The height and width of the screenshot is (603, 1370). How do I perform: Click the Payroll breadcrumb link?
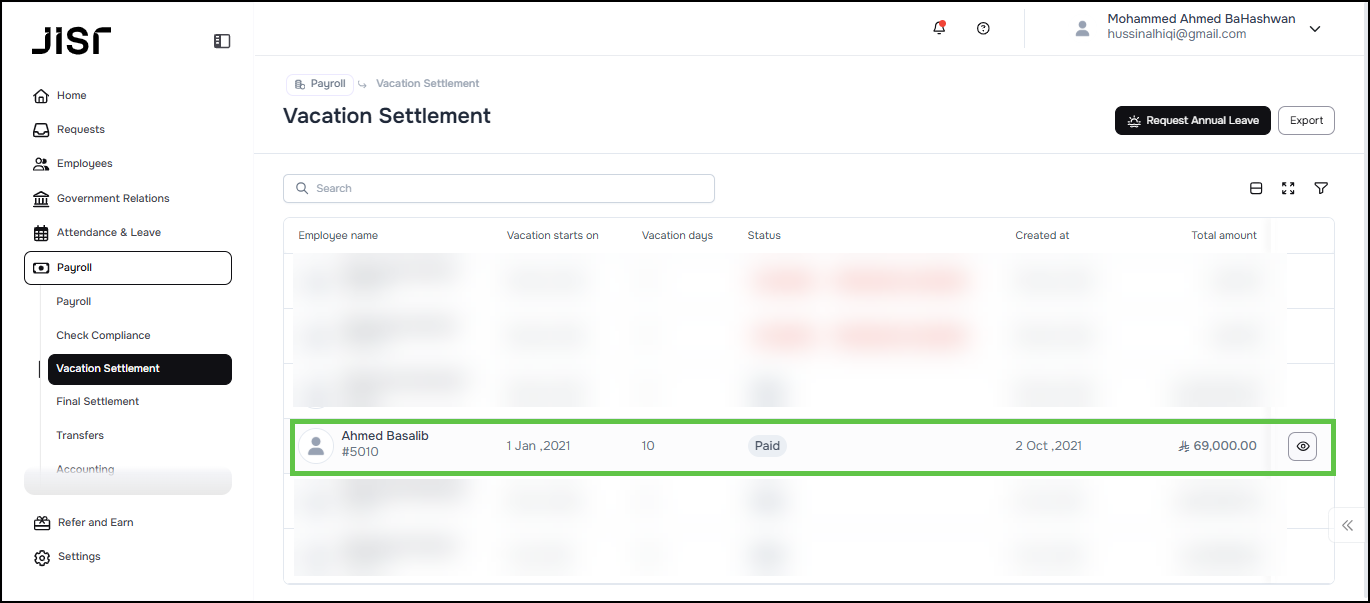(x=320, y=84)
